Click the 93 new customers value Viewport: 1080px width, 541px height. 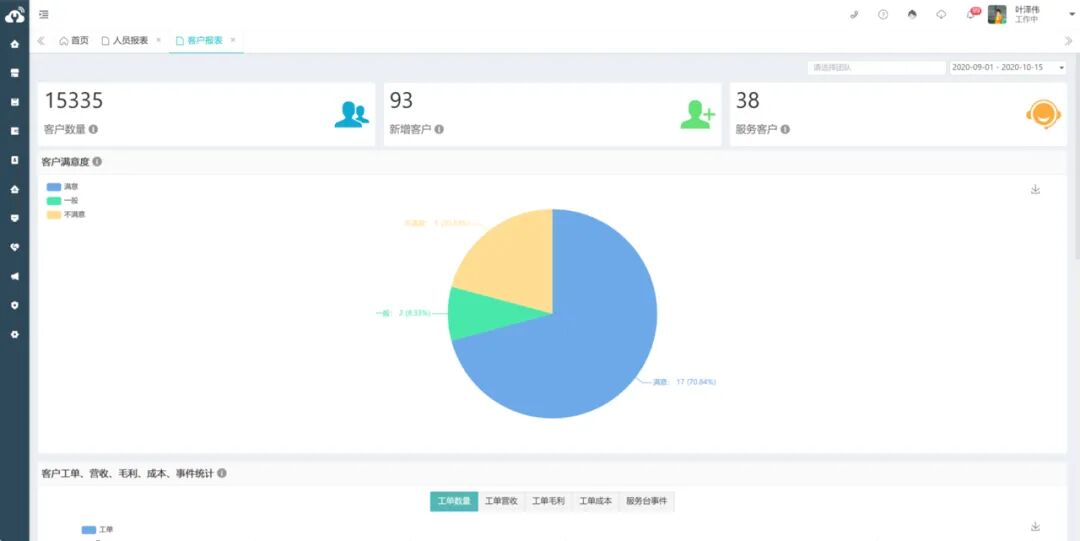pyautogui.click(x=402, y=101)
